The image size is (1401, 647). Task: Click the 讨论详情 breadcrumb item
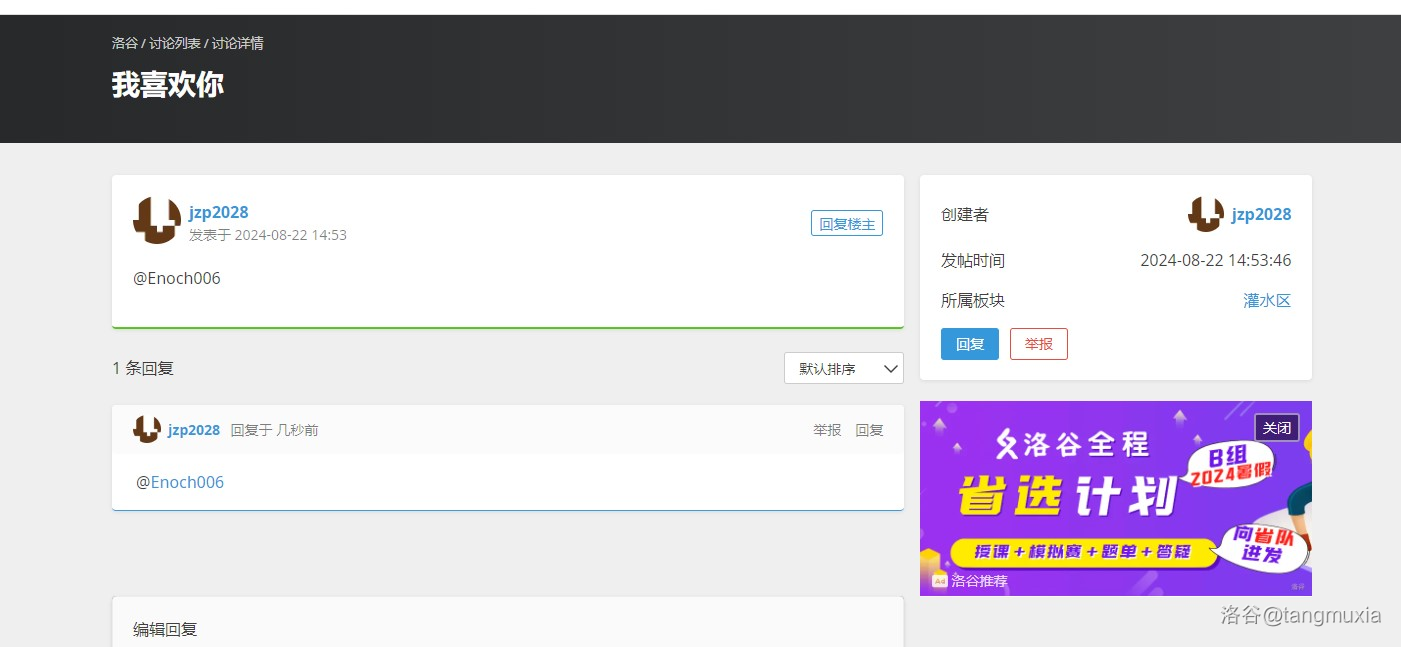(238, 43)
